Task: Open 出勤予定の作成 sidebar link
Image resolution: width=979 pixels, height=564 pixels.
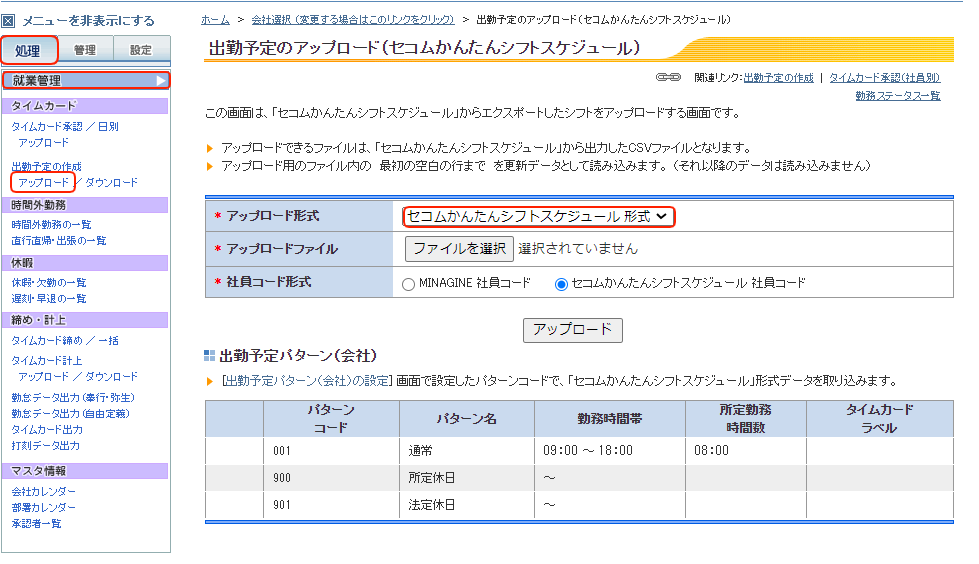Action: click(47, 167)
